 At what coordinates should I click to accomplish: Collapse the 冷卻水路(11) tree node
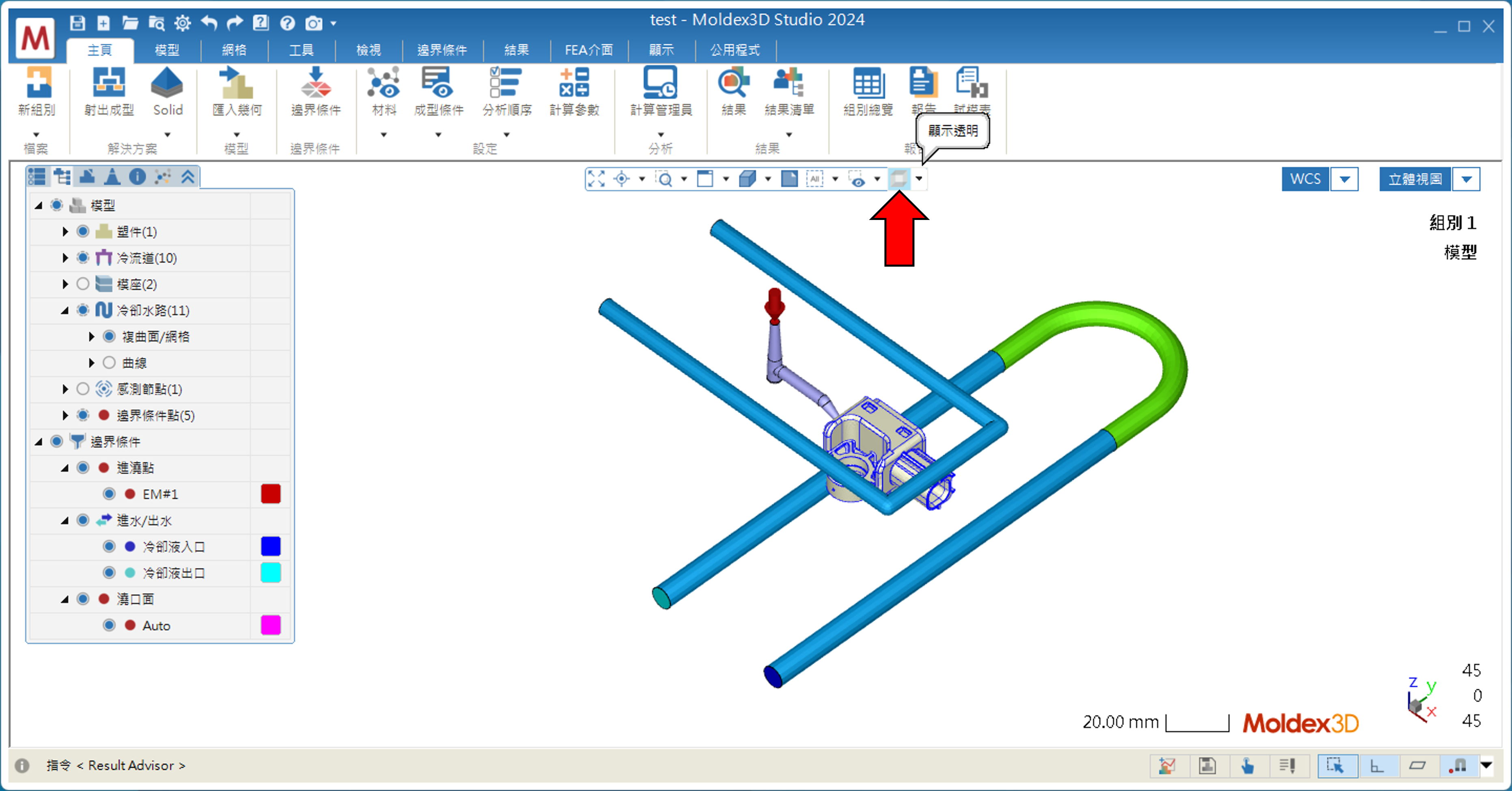pyautogui.click(x=65, y=310)
